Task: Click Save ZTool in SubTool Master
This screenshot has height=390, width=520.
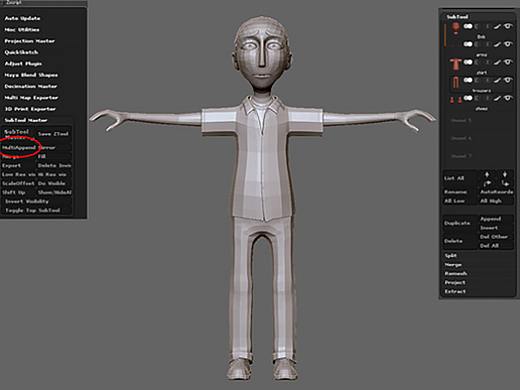Action: pyautogui.click(x=53, y=134)
